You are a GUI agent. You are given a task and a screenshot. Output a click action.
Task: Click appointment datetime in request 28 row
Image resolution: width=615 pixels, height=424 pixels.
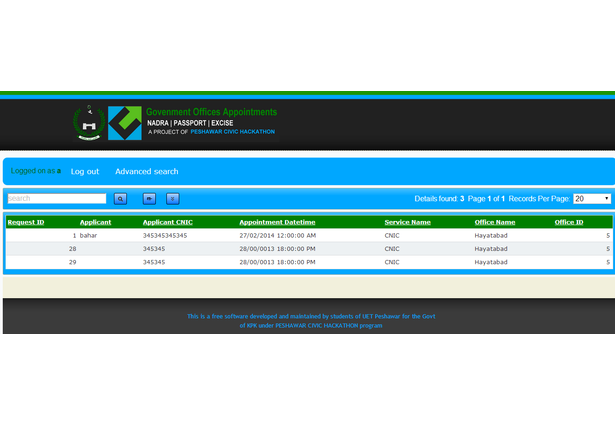pos(277,249)
